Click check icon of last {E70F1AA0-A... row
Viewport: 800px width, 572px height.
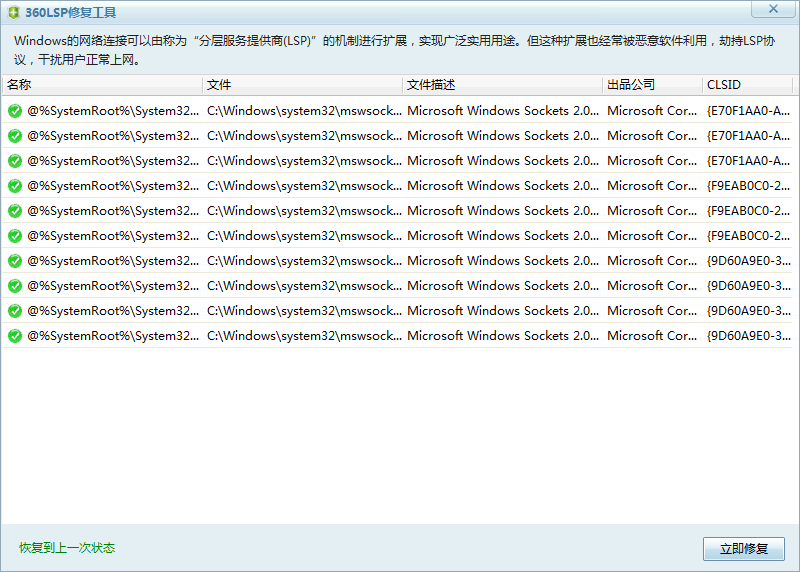pyautogui.click(x=15, y=161)
